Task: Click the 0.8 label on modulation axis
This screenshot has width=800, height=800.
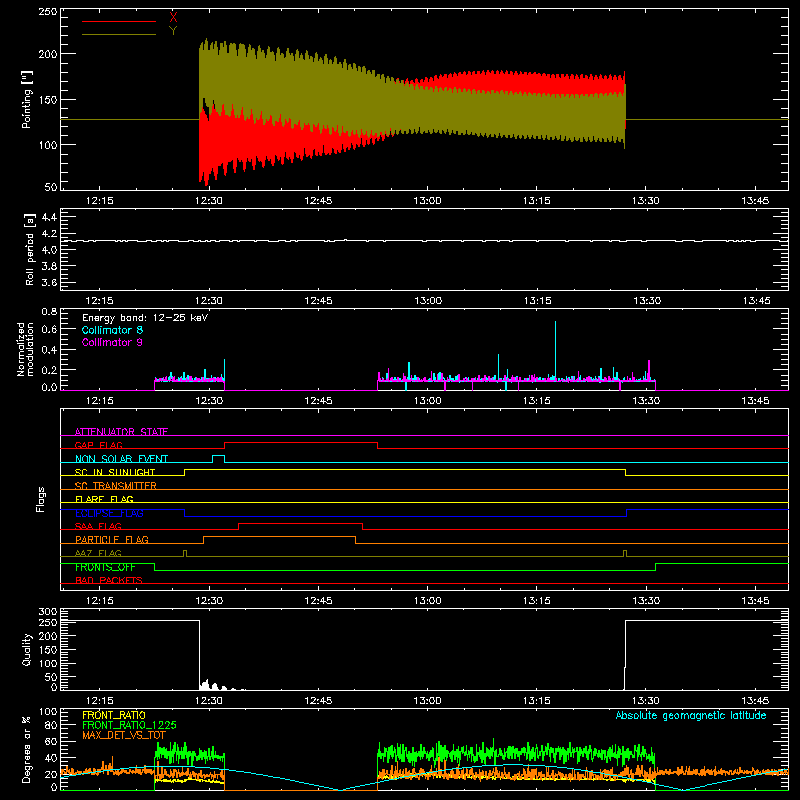Action: [49, 311]
